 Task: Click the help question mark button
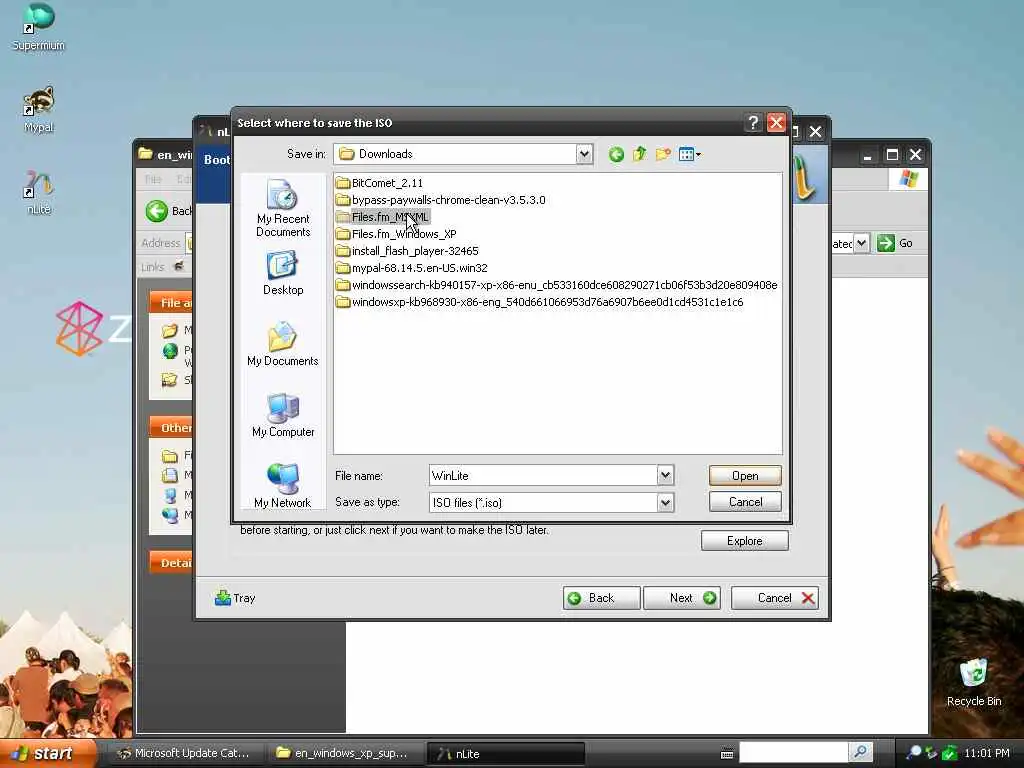click(753, 123)
